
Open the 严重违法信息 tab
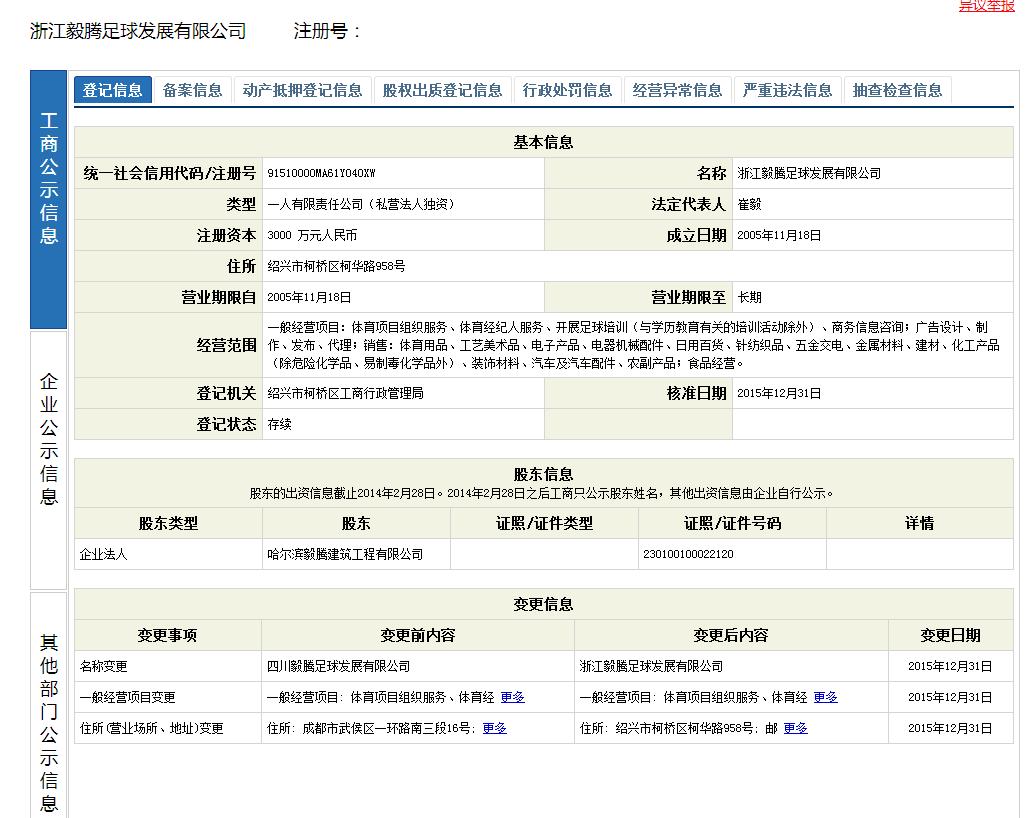coord(786,89)
